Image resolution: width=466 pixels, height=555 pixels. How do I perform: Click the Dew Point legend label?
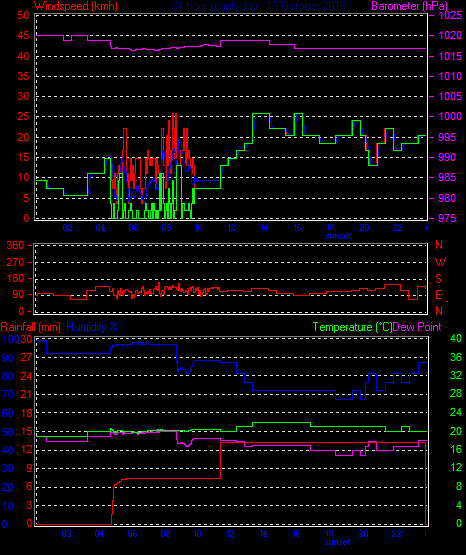click(x=417, y=327)
